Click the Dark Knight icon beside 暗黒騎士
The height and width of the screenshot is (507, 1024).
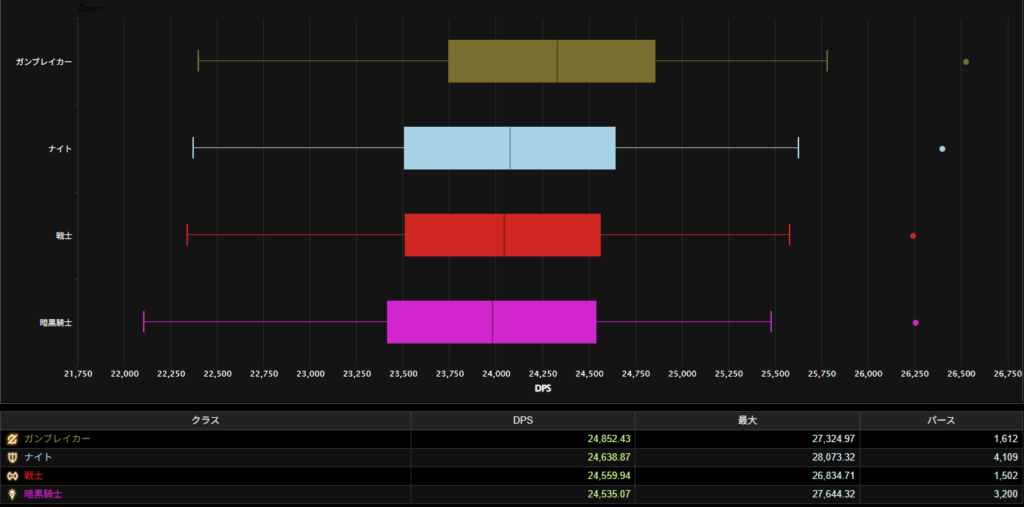tap(12, 493)
